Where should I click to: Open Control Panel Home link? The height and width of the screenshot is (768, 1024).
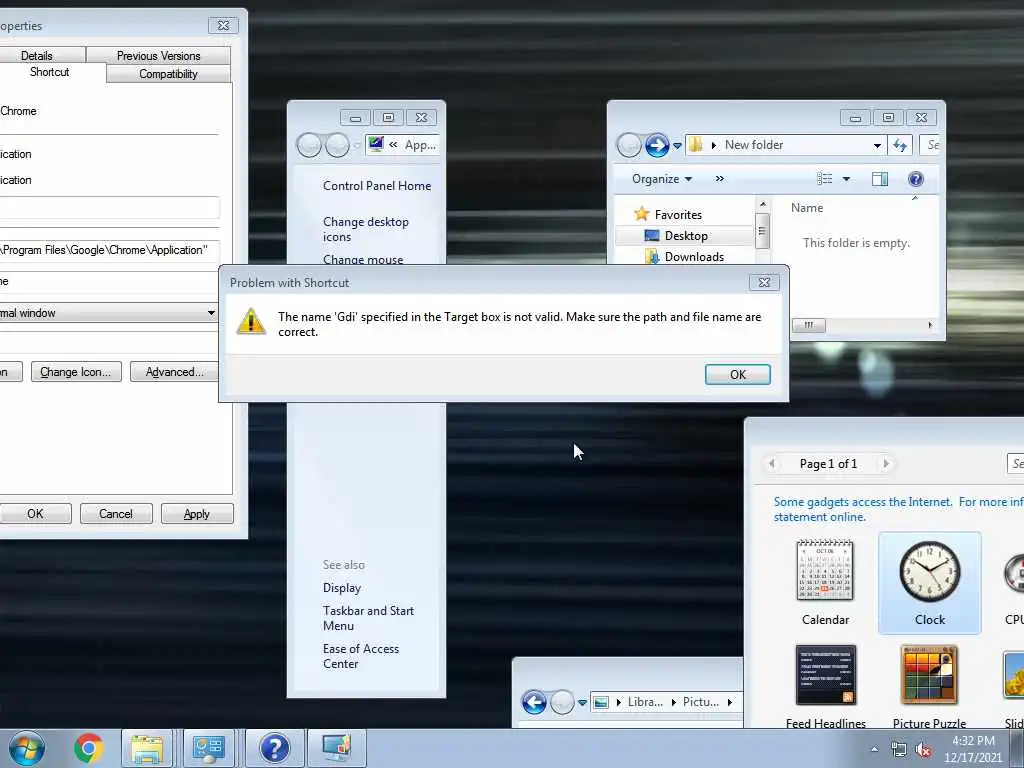(377, 186)
